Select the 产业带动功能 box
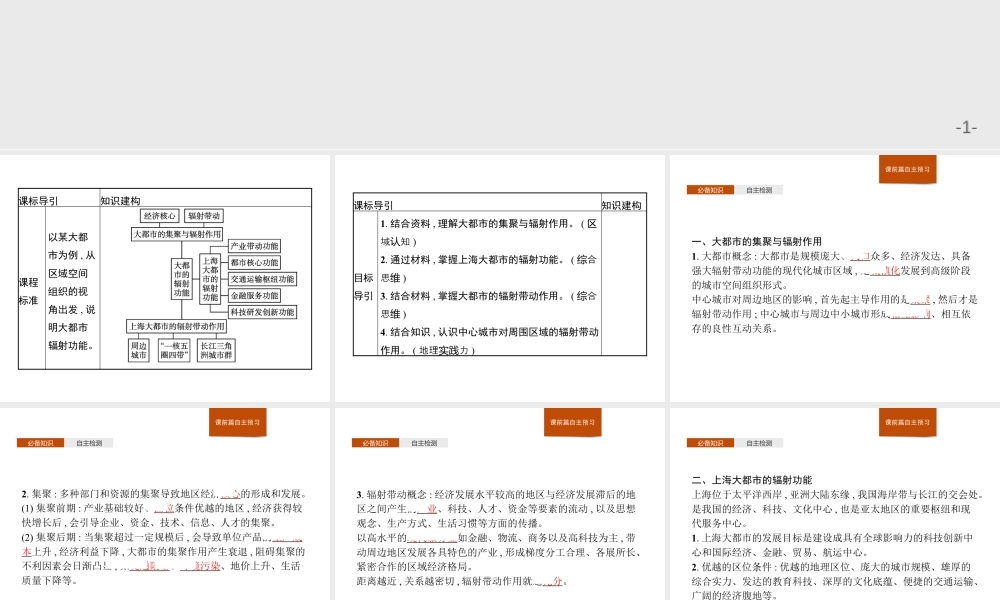The image size is (1000, 600). coord(255,246)
